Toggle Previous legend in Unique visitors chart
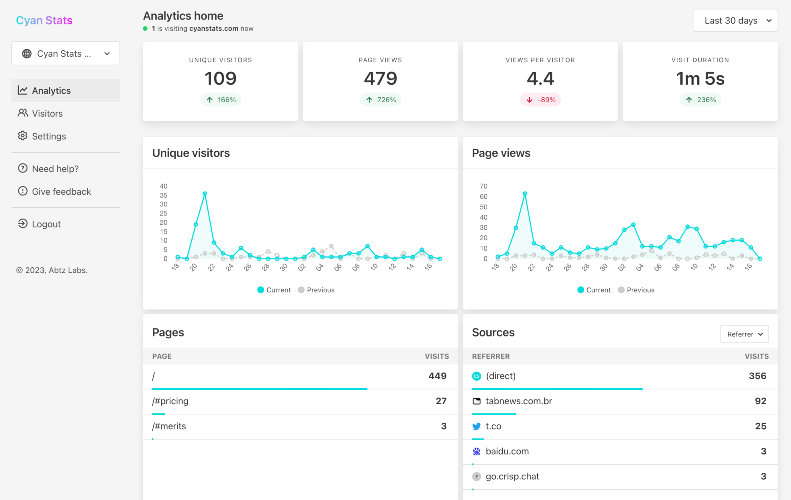791x500 pixels. pyautogui.click(x=316, y=290)
